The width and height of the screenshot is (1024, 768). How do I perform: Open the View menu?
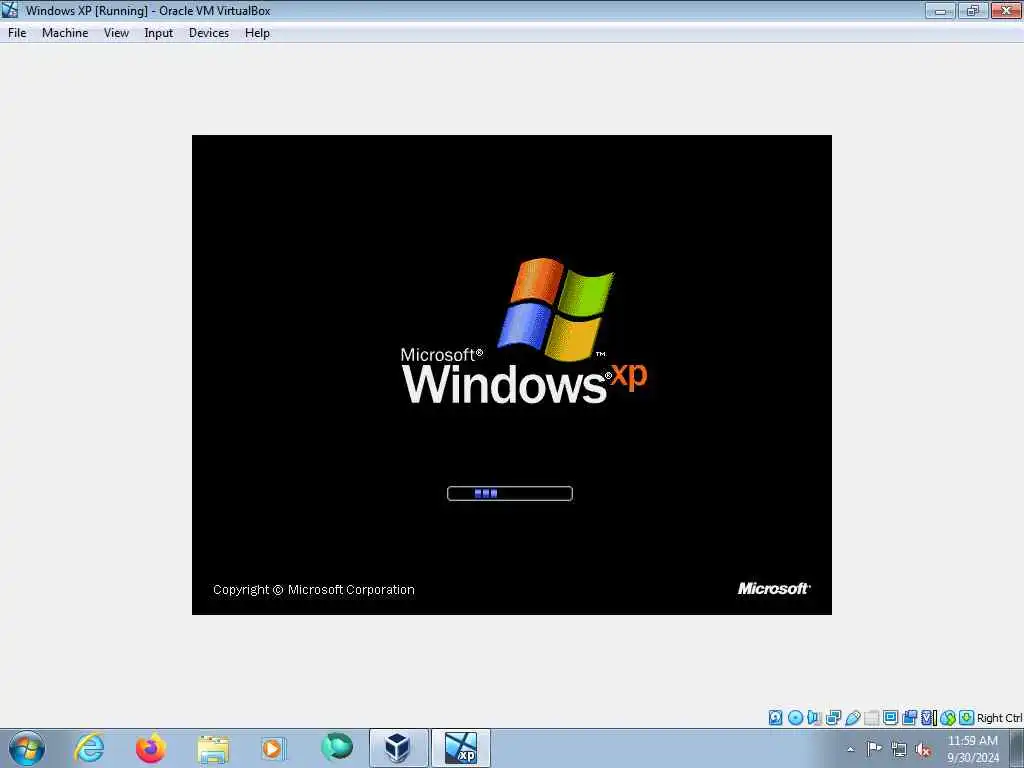click(116, 33)
